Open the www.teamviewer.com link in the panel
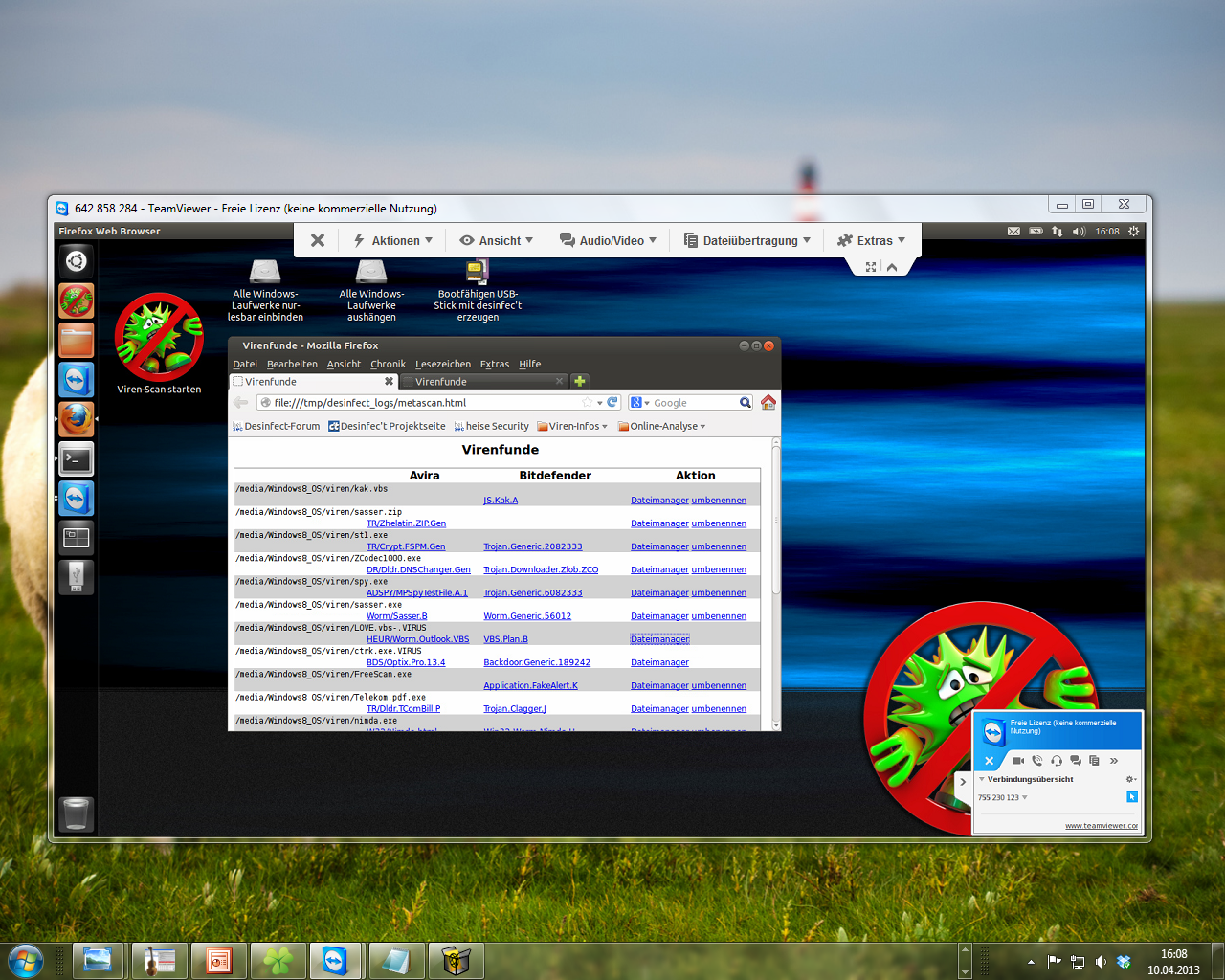The height and width of the screenshot is (980, 1225). point(1102,826)
